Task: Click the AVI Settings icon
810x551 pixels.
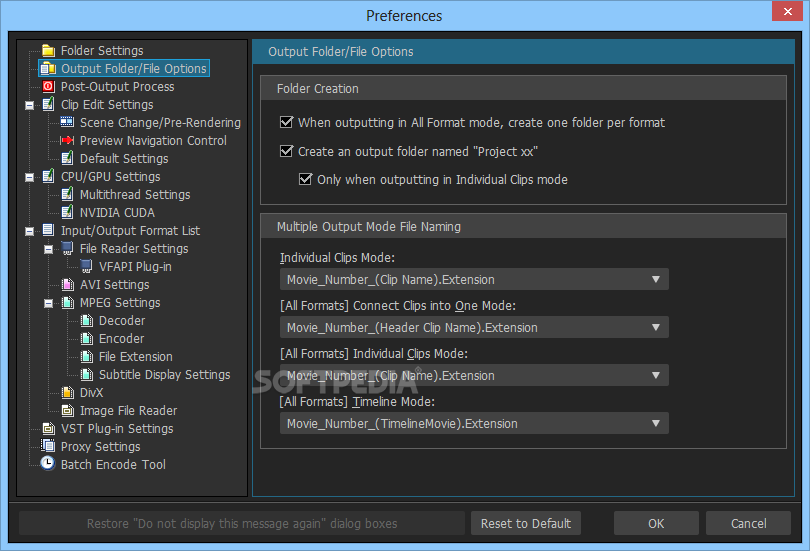Action: tap(67, 285)
